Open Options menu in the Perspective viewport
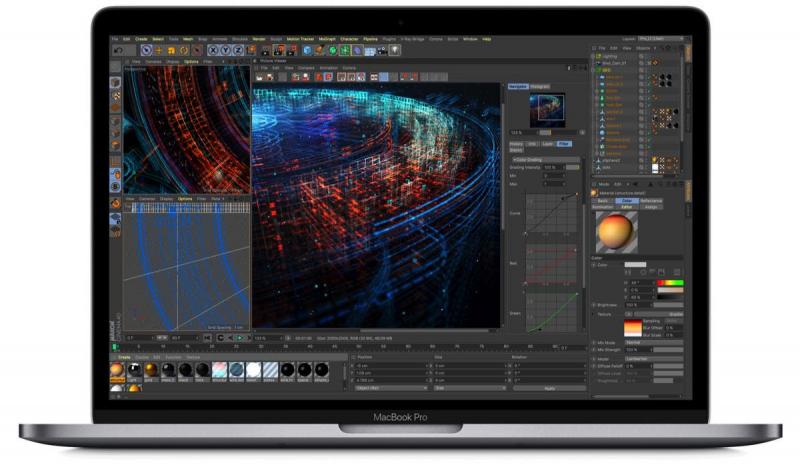This screenshot has width=800, height=467. [191, 61]
